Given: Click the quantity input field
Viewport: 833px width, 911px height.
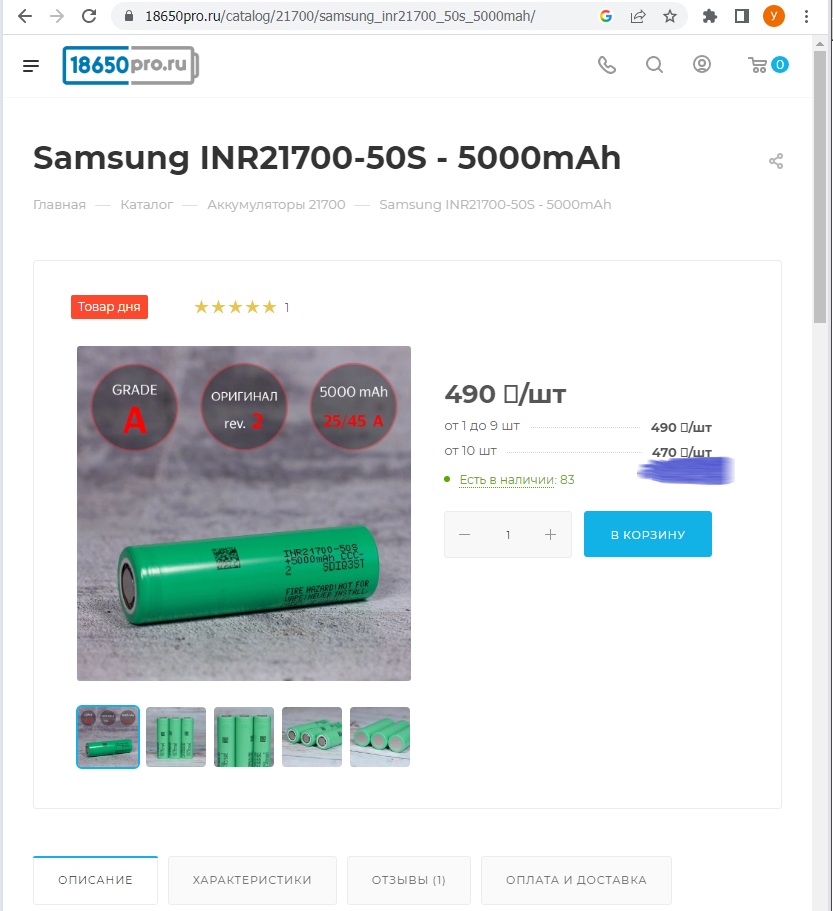Looking at the screenshot, I should coord(508,535).
